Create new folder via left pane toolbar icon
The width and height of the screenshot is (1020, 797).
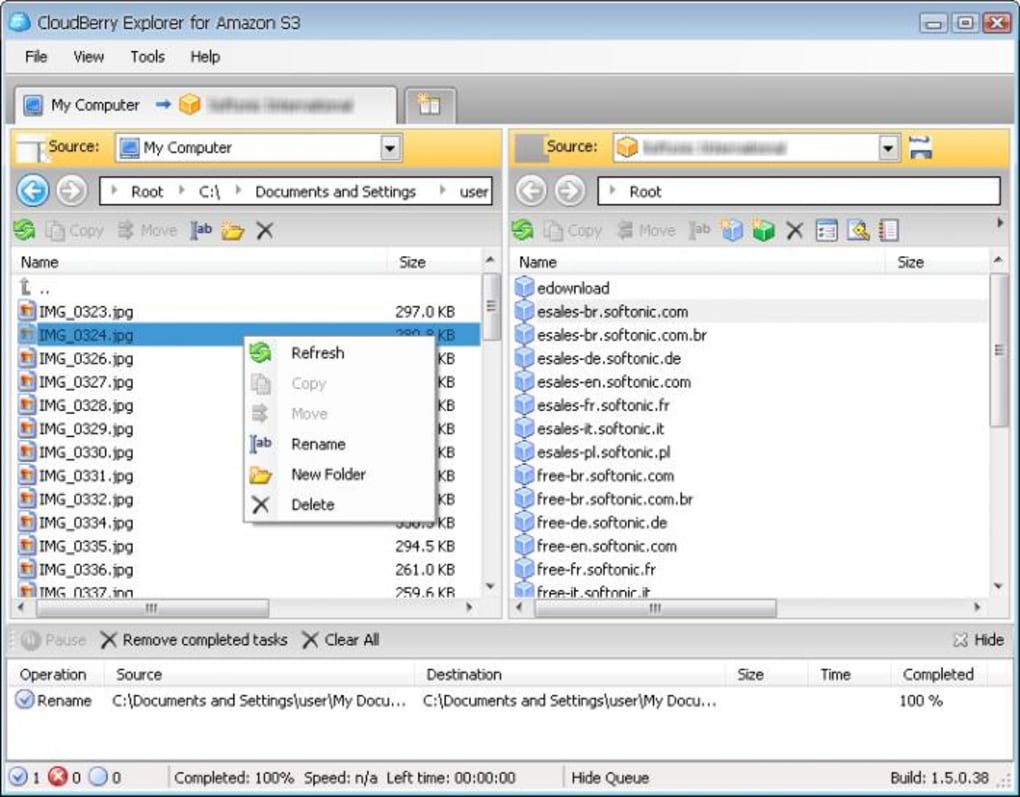[x=232, y=230]
